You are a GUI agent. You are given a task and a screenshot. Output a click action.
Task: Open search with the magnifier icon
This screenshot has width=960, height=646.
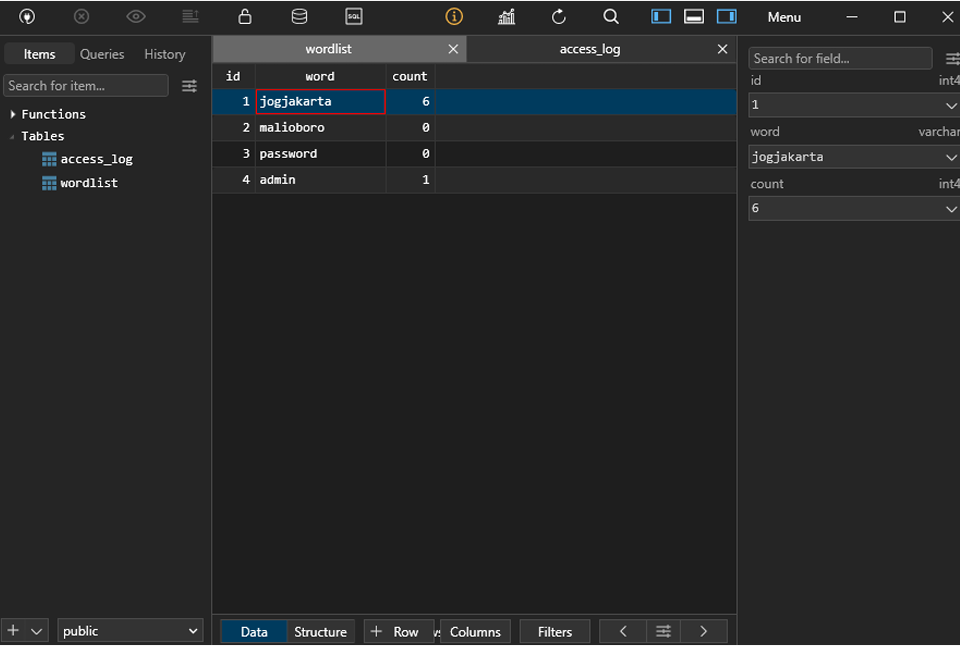[x=611, y=17]
